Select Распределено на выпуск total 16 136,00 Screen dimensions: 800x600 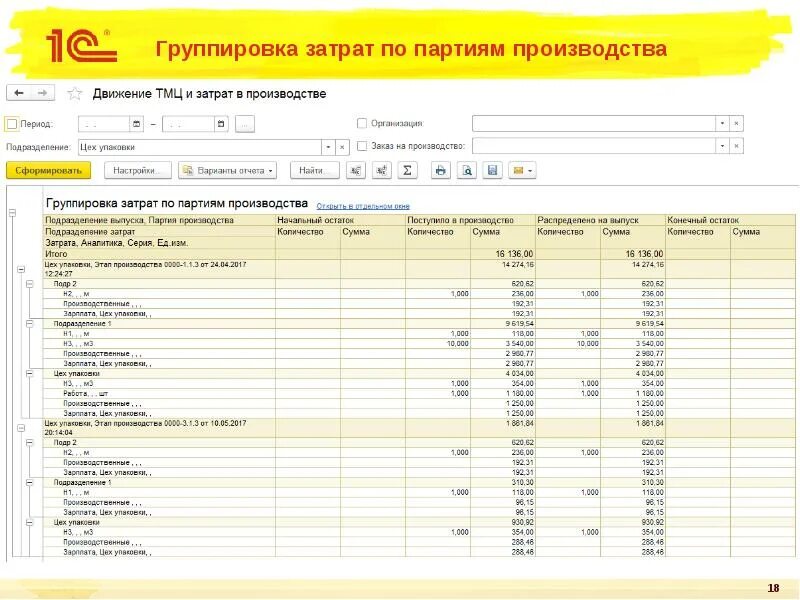point(644,254)
